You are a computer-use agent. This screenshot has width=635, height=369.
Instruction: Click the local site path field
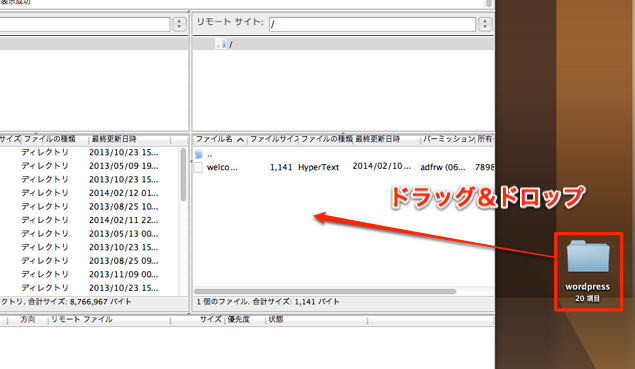click(x=85, y=24)
